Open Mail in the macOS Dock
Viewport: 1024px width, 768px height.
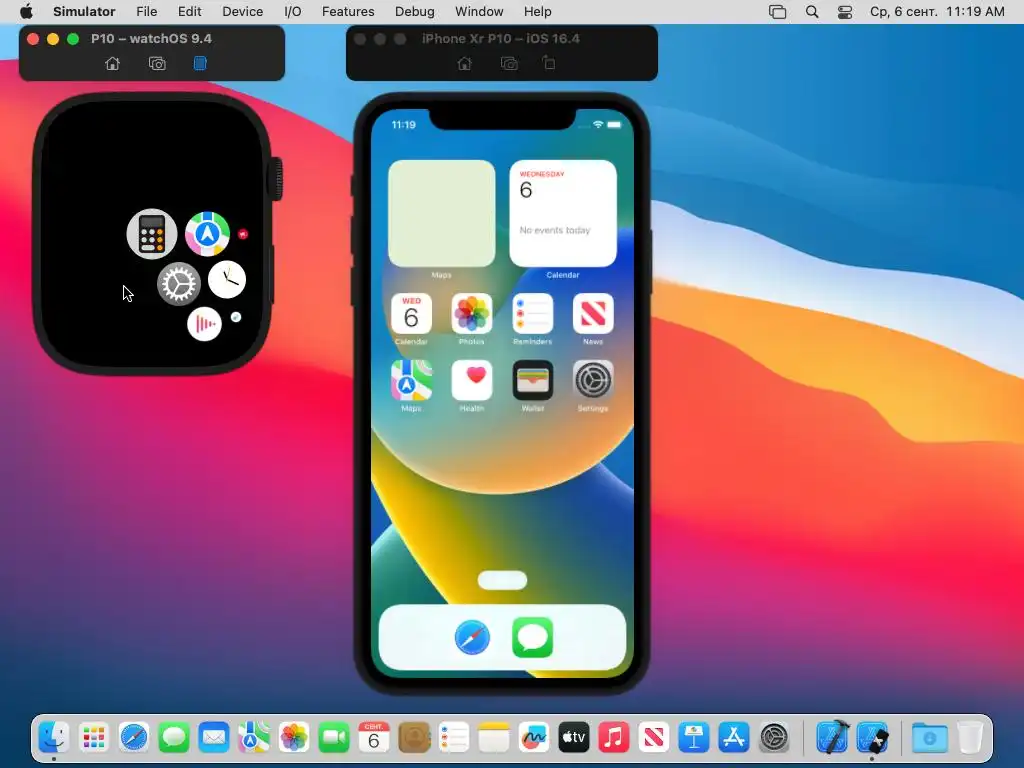tap(214, 738)
